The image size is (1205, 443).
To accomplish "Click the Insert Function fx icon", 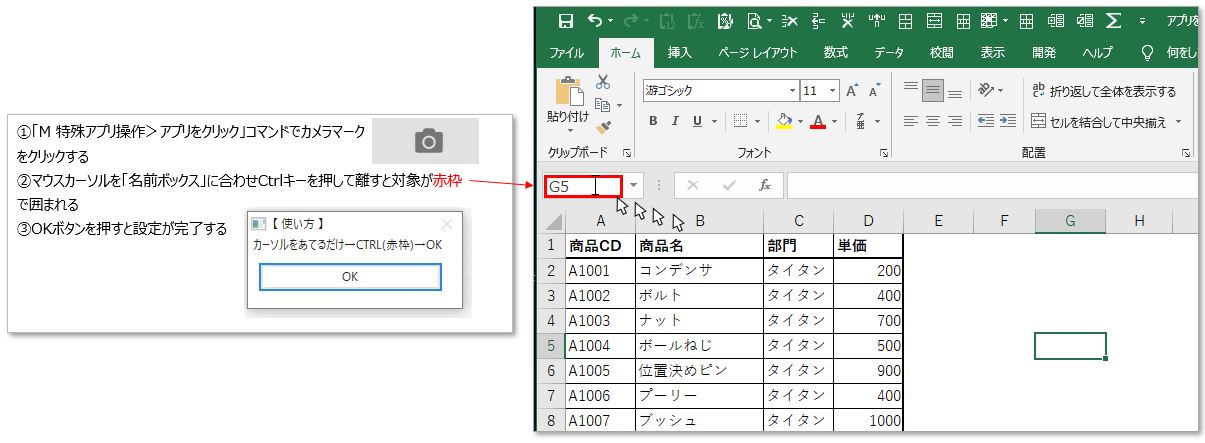I will click(x=765, y=185).
